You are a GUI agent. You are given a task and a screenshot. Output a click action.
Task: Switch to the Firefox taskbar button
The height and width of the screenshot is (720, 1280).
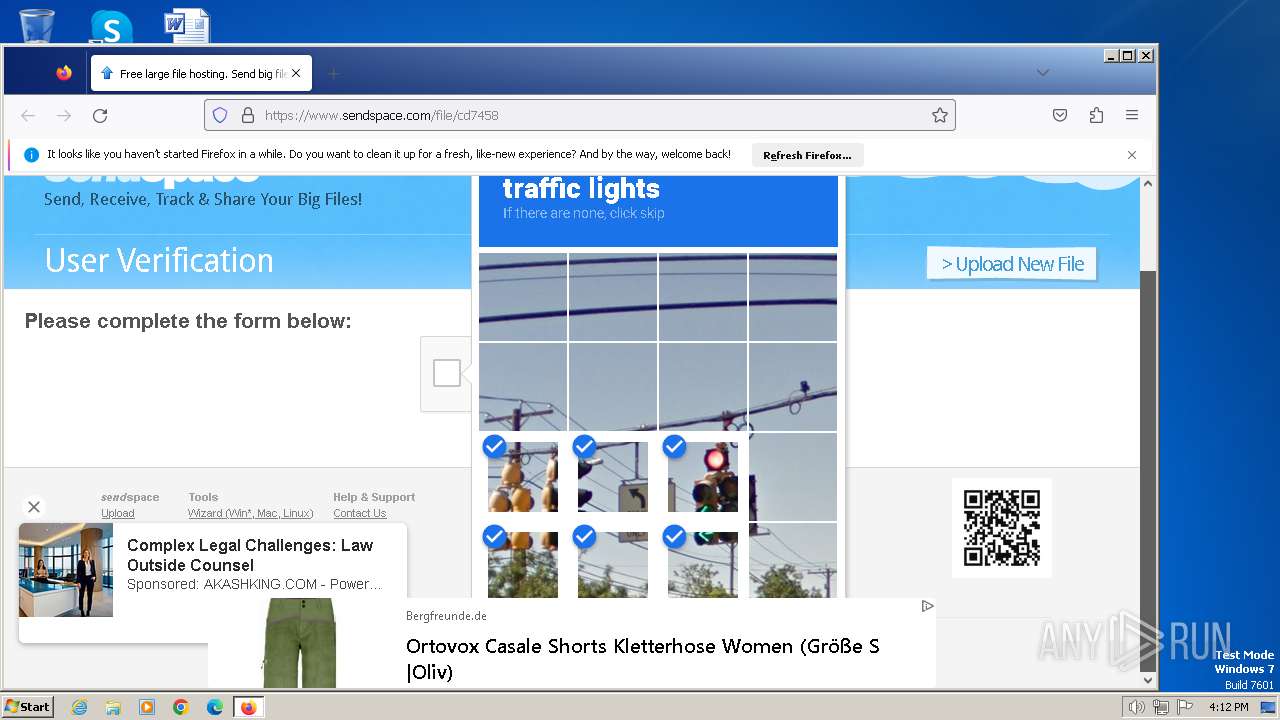248,707
